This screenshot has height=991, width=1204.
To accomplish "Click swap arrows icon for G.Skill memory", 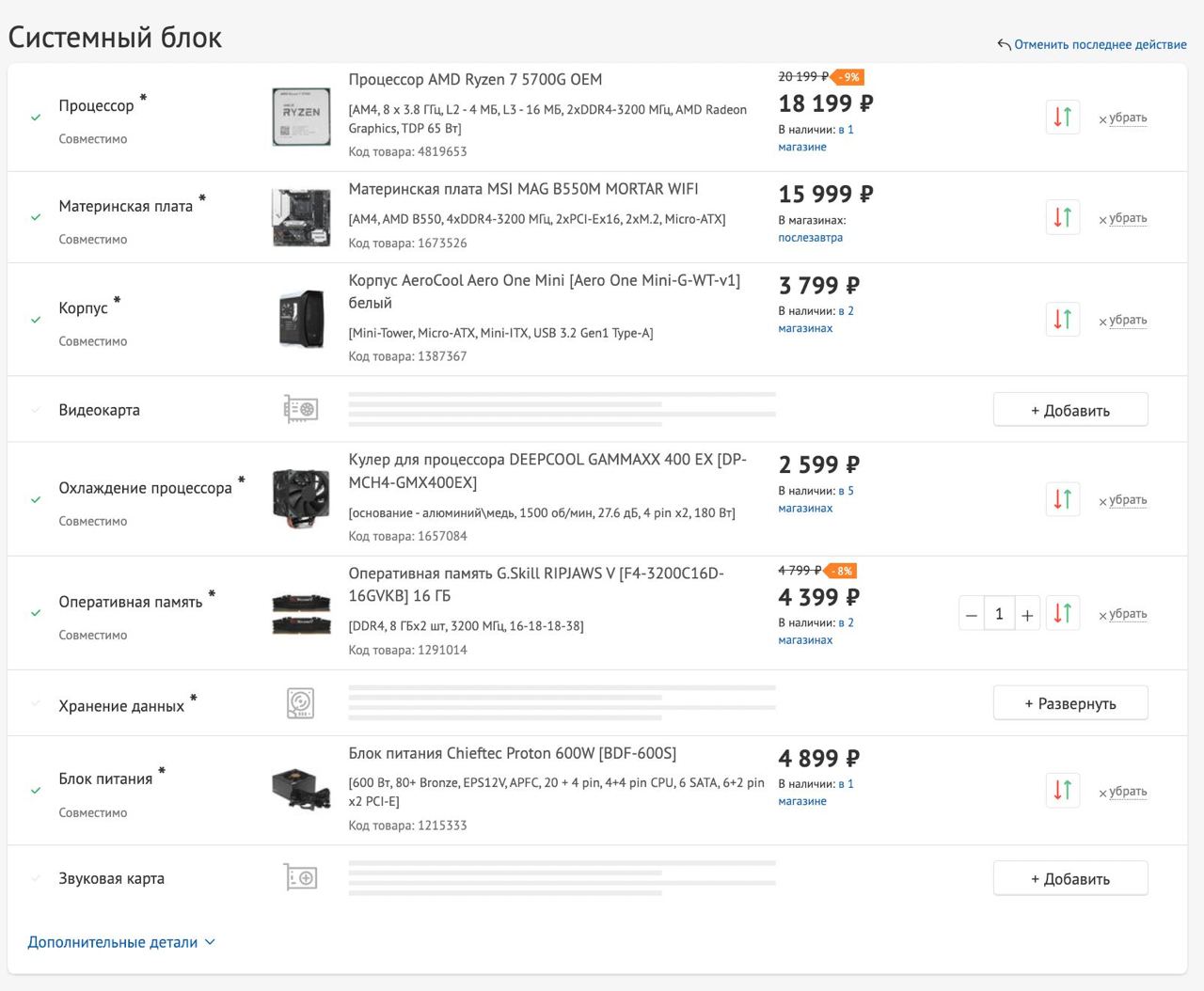I will pyautogui.click(x=1062, y=614).
